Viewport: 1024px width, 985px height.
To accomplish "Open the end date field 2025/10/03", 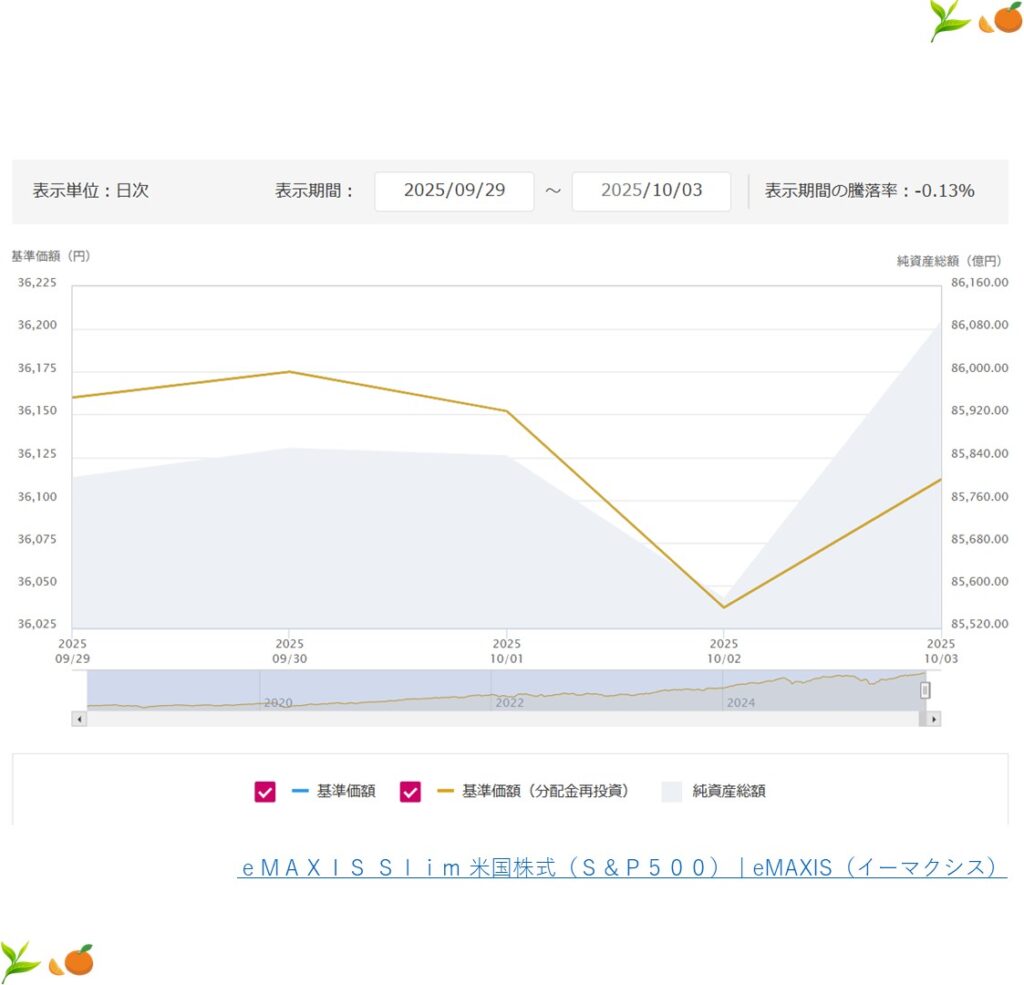I will (x=651, y=191).
